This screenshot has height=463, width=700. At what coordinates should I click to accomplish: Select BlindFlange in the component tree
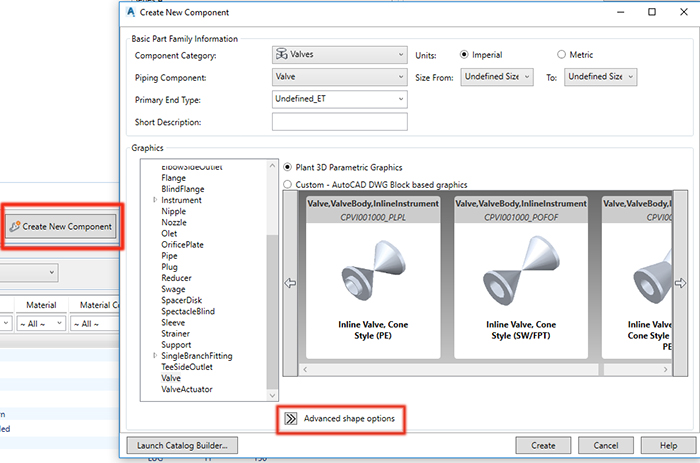(183, 189)
